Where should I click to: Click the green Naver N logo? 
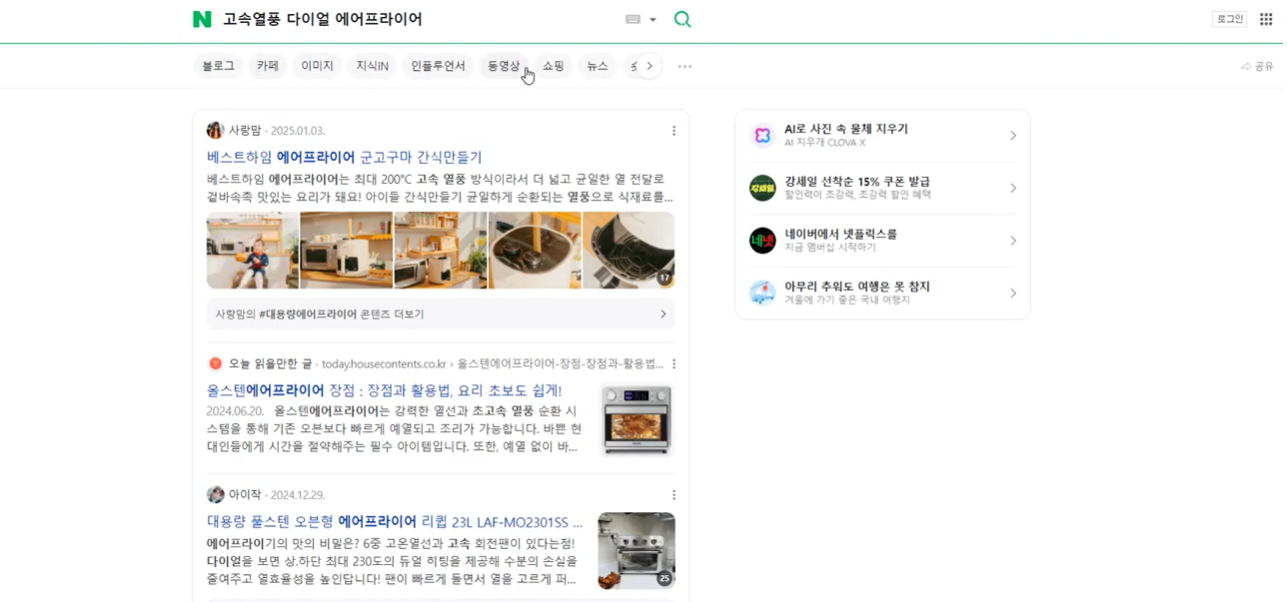pyautogui.click(x=202, y=19)
